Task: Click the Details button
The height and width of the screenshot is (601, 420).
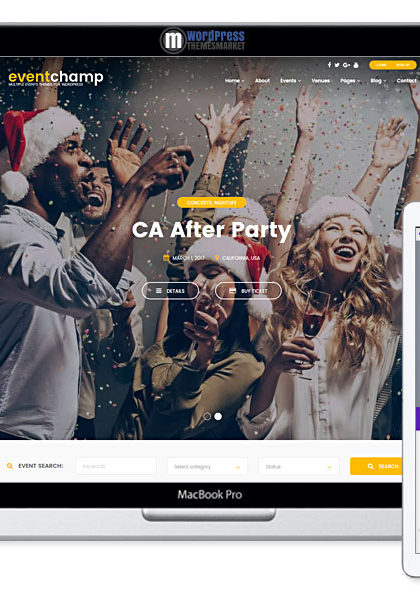Action: [x=171, y=291]
